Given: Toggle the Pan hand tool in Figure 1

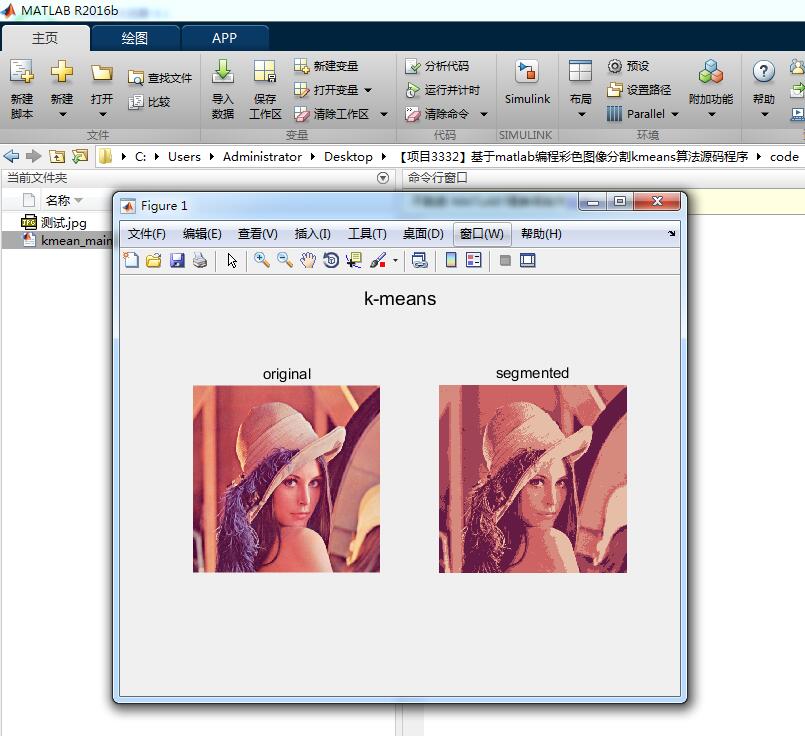Looking at the screenshot, I should point(308,260).
